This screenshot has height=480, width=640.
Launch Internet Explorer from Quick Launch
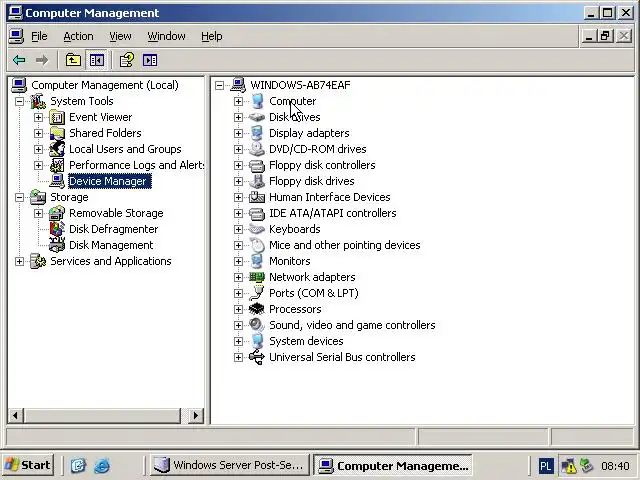[102, 465]
